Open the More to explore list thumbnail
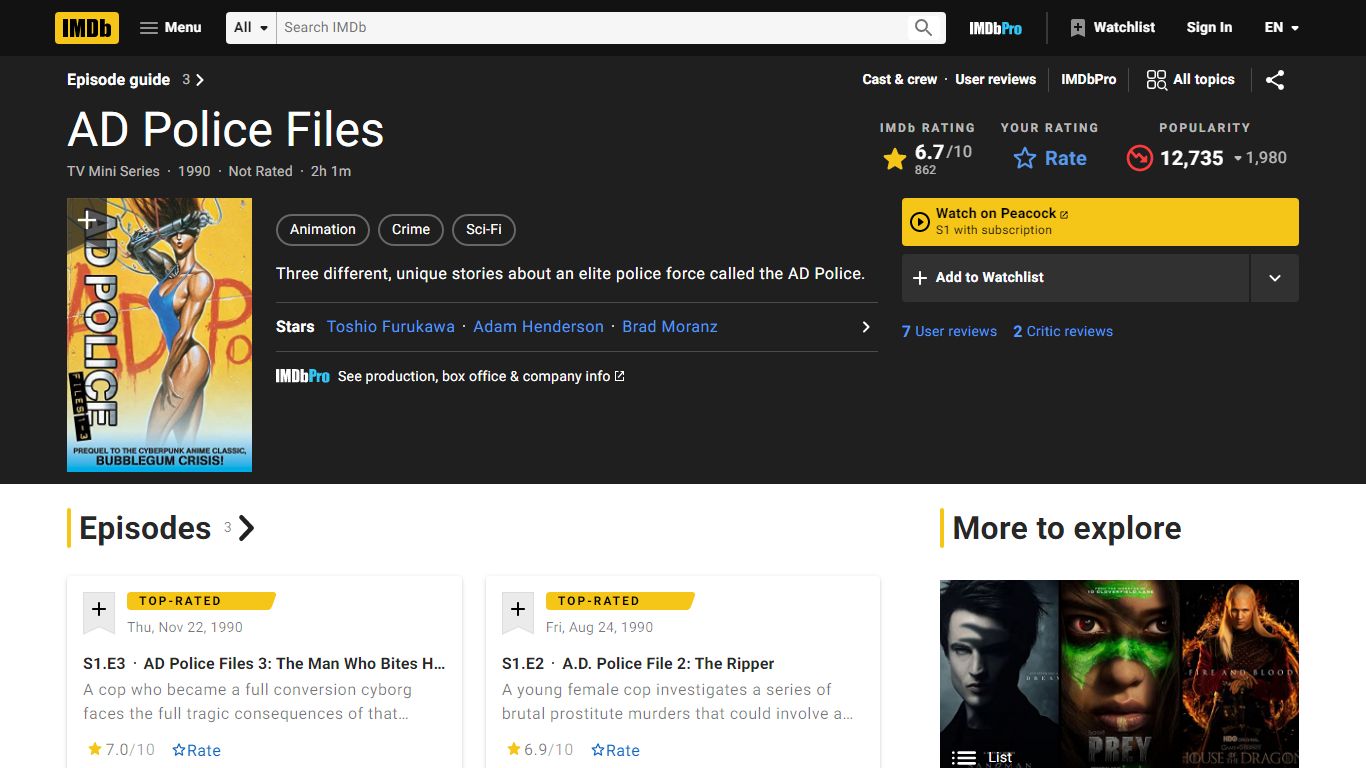Image resolution: width=1366 pixels, height=768 pixels. pos(1119,674)
